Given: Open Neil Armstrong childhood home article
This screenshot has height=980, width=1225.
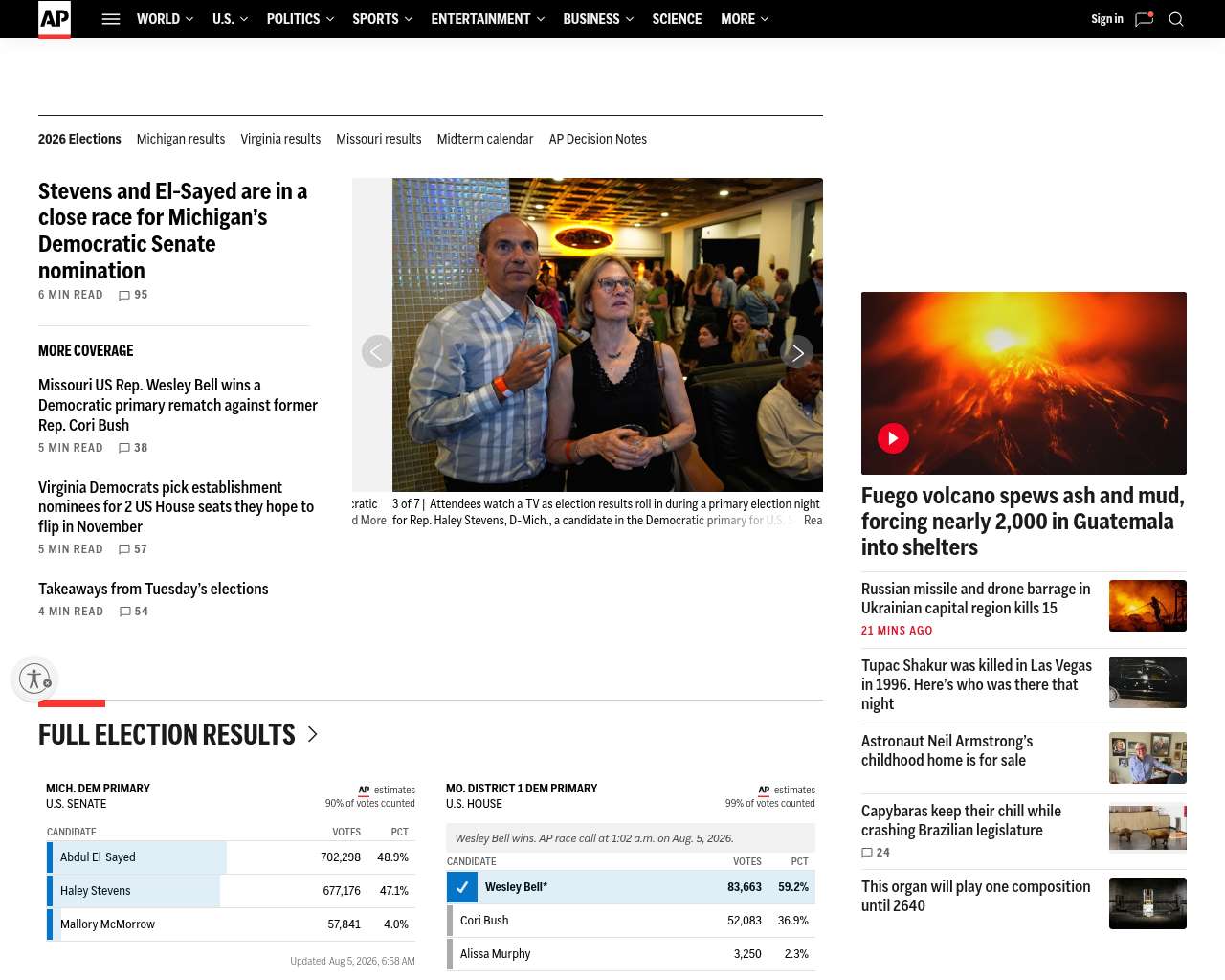Looking at the screenshot, I should [x=947, y=750].
